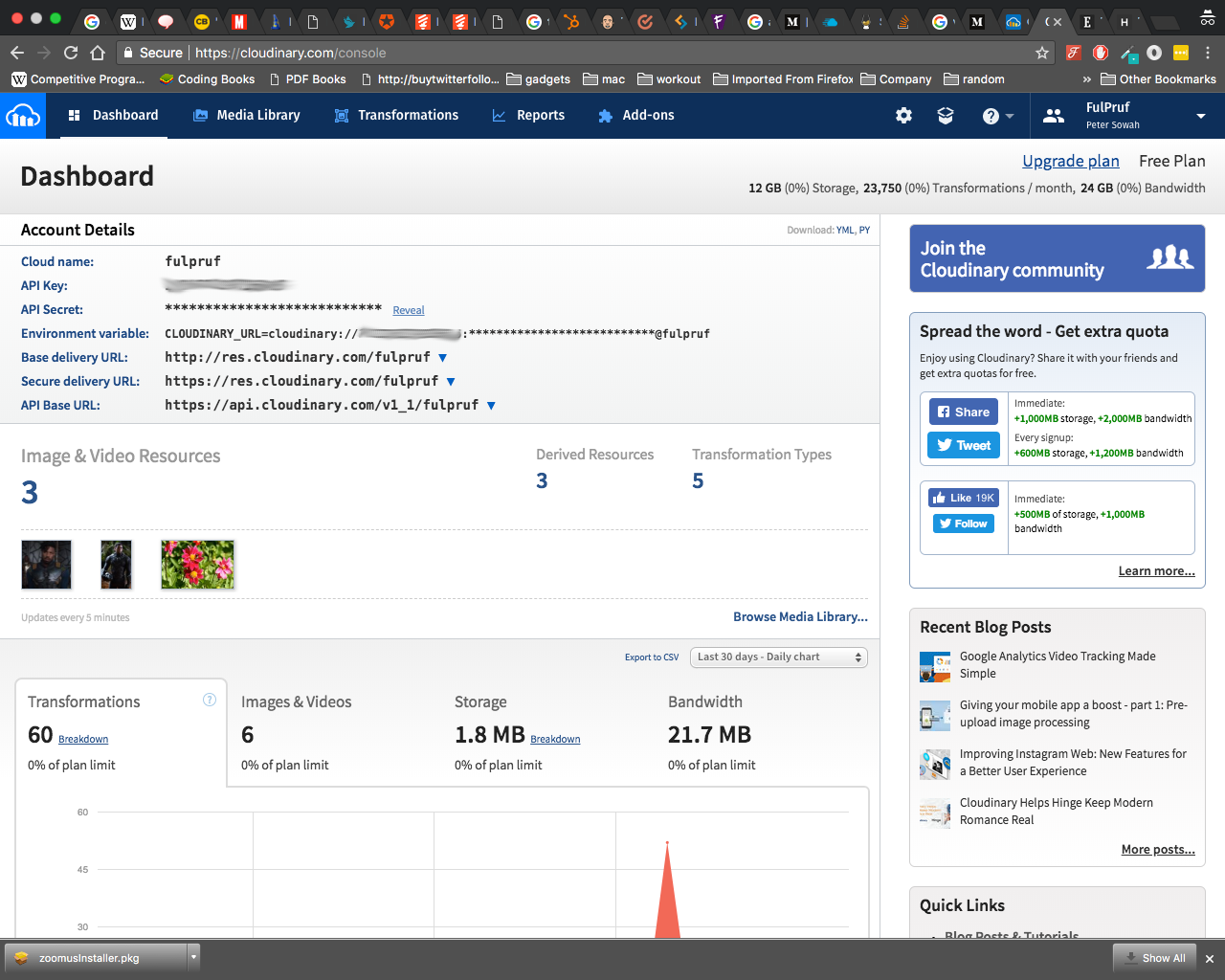This screenshot has height=980, width=1225.
Task: Reveal the API Secret
Action: (x=409, y=310)
